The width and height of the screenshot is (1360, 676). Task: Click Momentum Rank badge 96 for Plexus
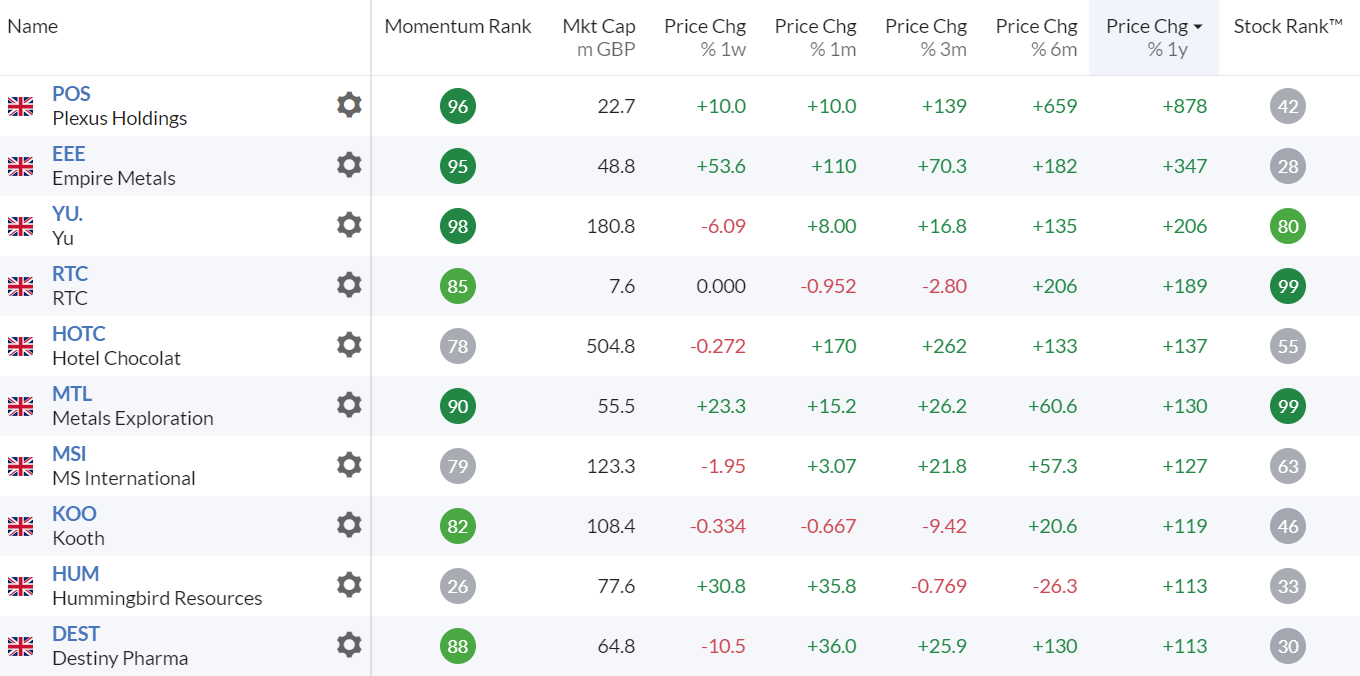(x=458, y=106)
